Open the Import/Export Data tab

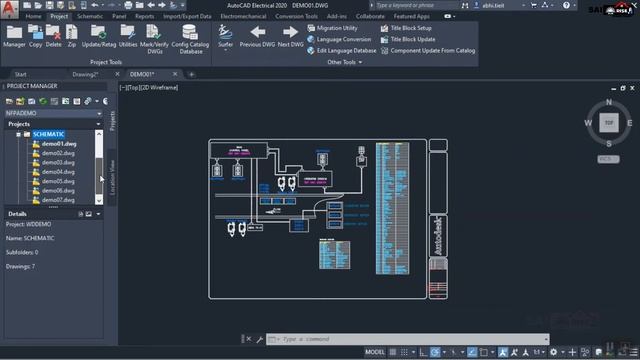click(x=187, y=16)
